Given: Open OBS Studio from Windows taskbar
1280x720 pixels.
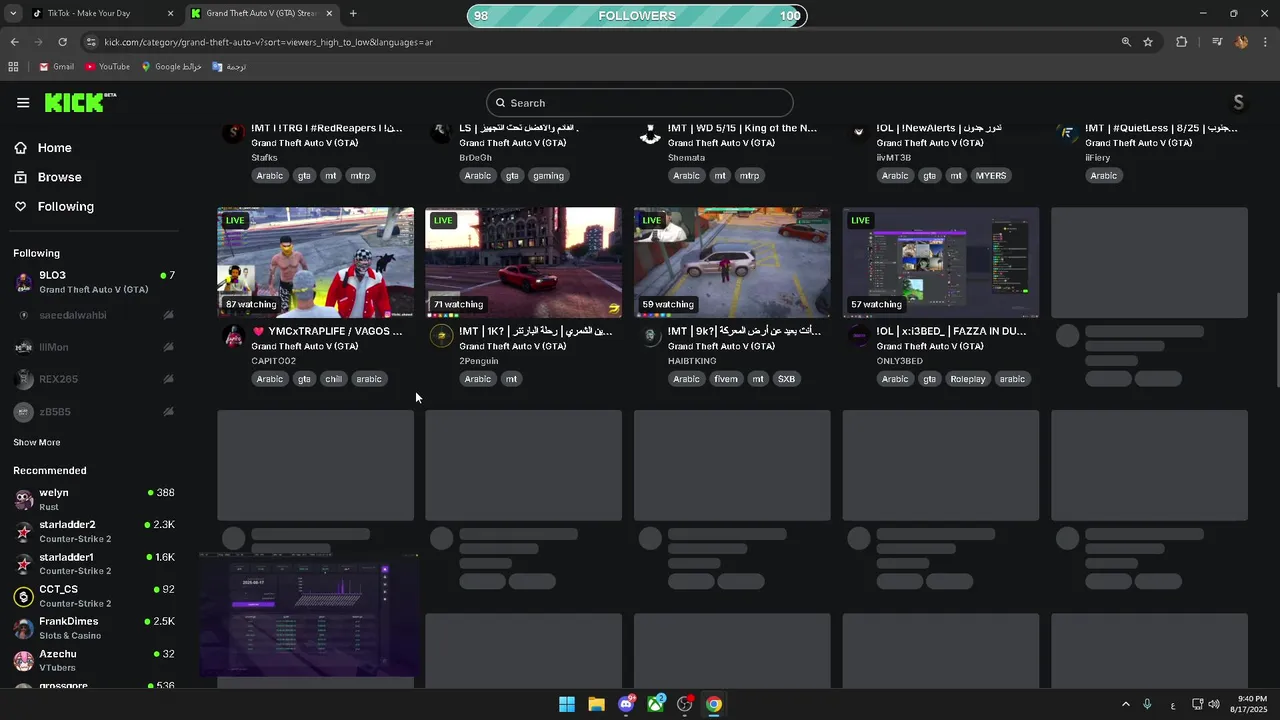Looking at the screenshot, I should tap(685, 704).
